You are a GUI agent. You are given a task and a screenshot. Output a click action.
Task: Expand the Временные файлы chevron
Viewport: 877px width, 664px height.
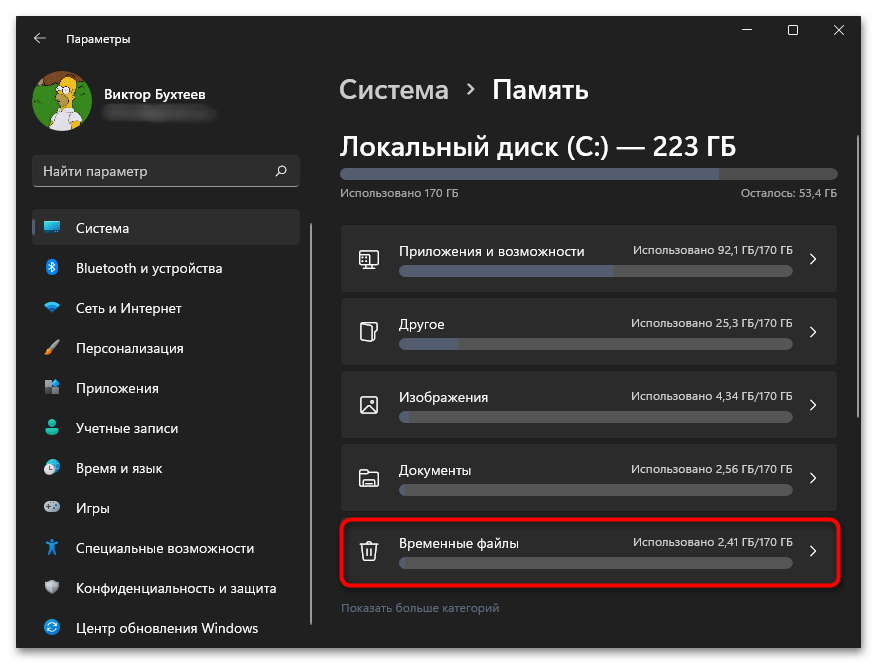[x=813, y=551]
